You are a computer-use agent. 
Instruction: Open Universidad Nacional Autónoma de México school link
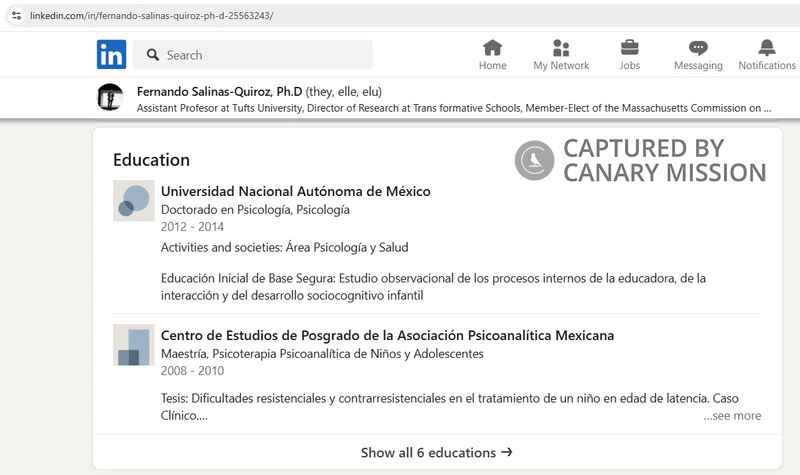coord(295,191)
